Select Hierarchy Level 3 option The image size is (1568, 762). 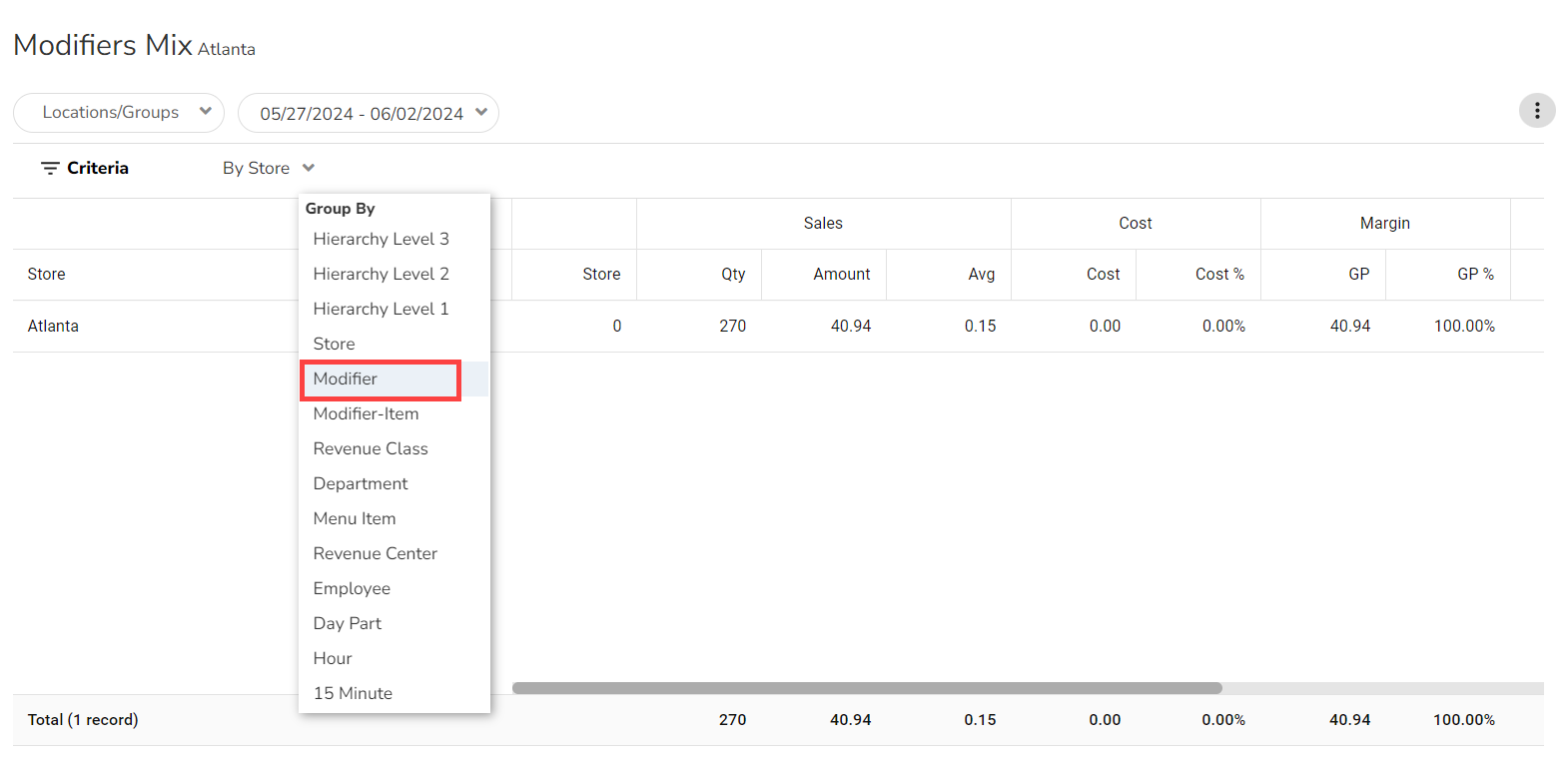pos(381,239)
